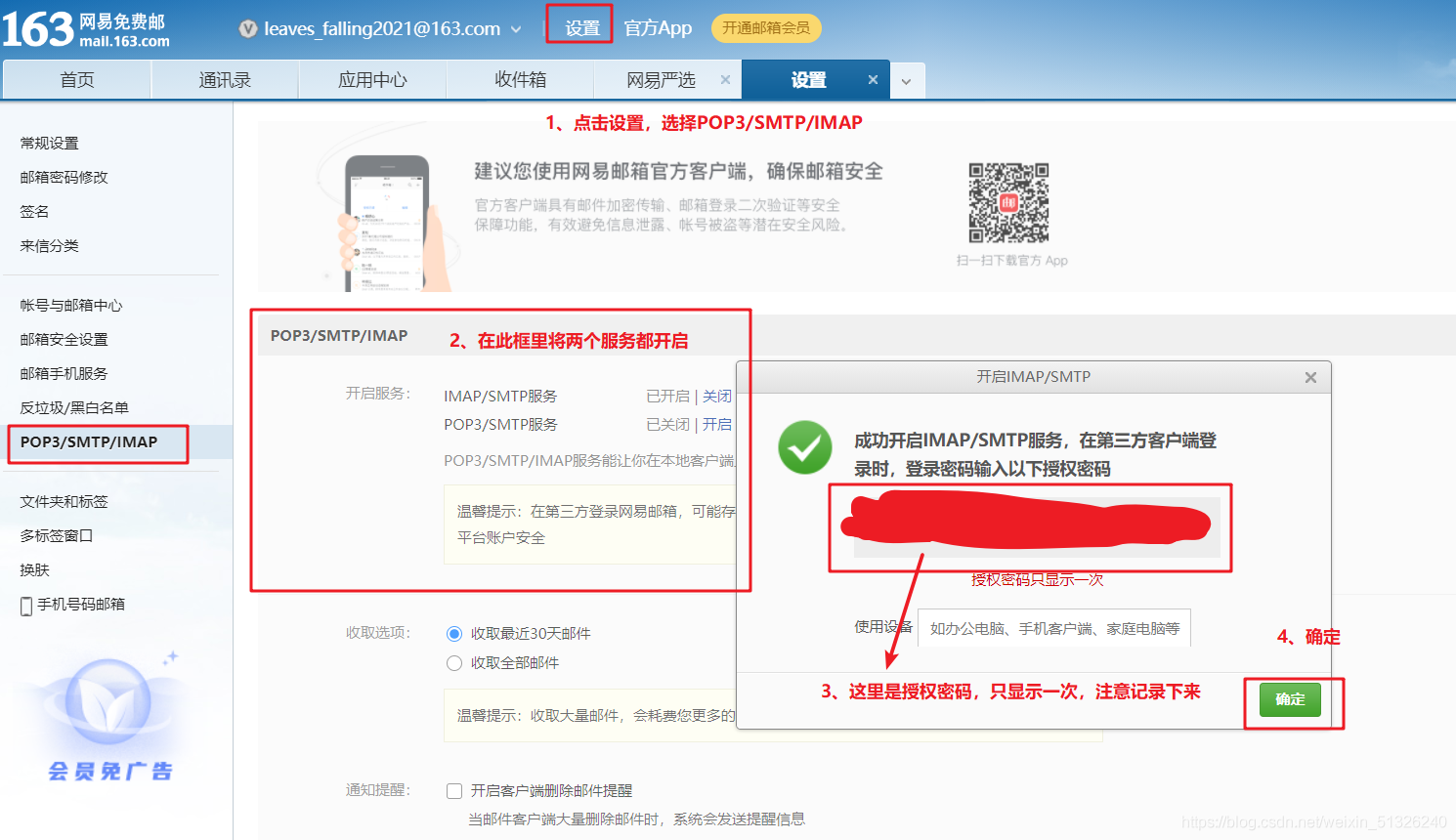Viewport: 1456px width, 840px height.
Task: Click the 开通邮箱会员 button
Action: [x=766, y=28]
